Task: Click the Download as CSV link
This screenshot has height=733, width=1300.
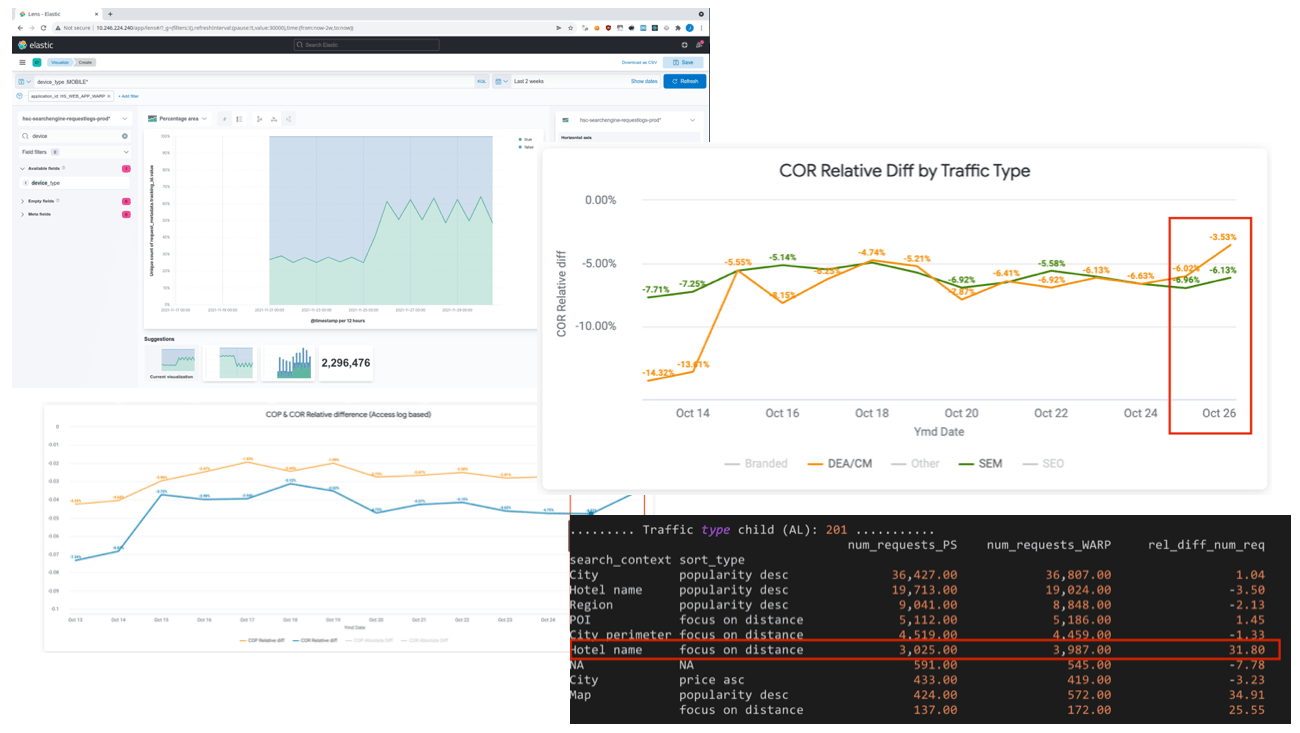Action: coord(637,63)
